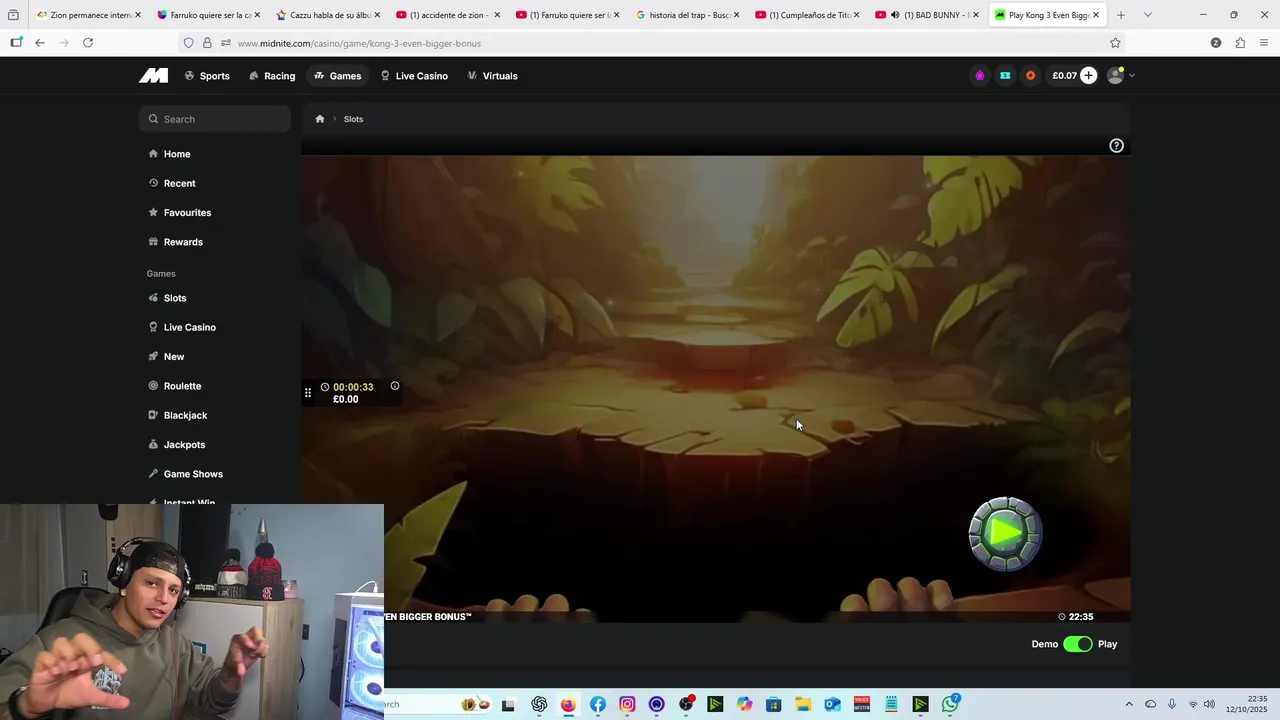
Task: Open WhatsApp from the taskbar
Action: click(x=951, y=704)
